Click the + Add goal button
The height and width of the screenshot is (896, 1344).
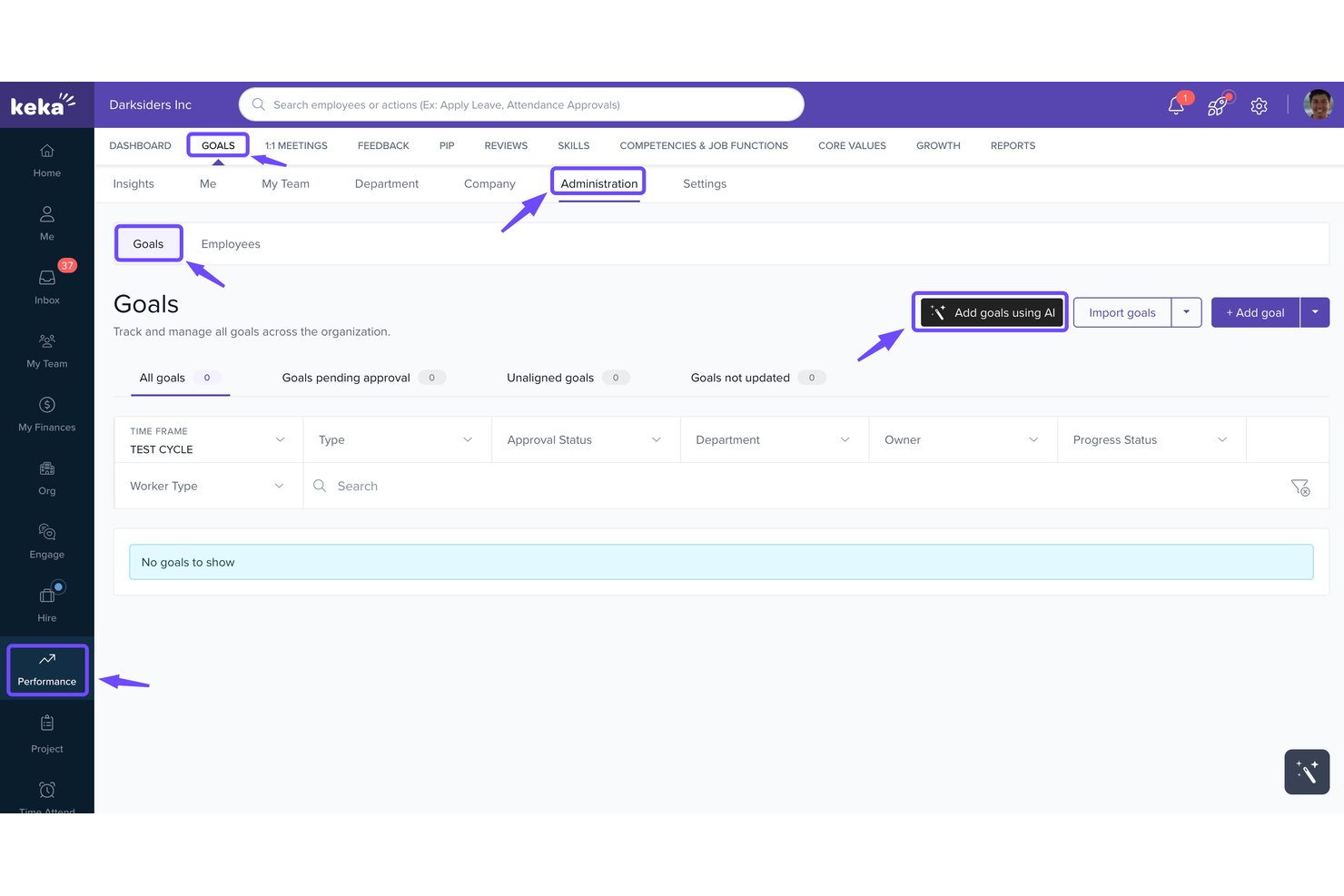(x=1255, y=312)
